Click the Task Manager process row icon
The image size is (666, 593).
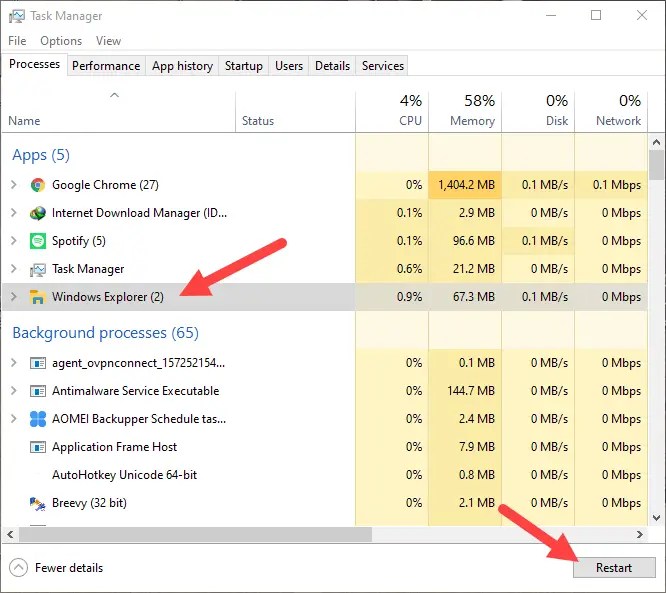pyautogui.click(x=38, y=269)
